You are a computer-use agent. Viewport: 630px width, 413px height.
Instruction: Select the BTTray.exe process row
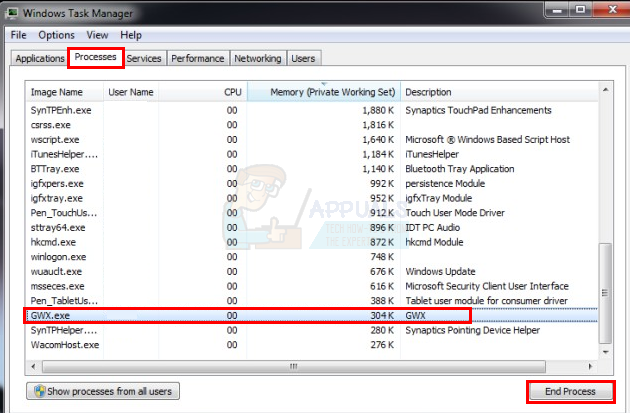(x=312, y=169)
